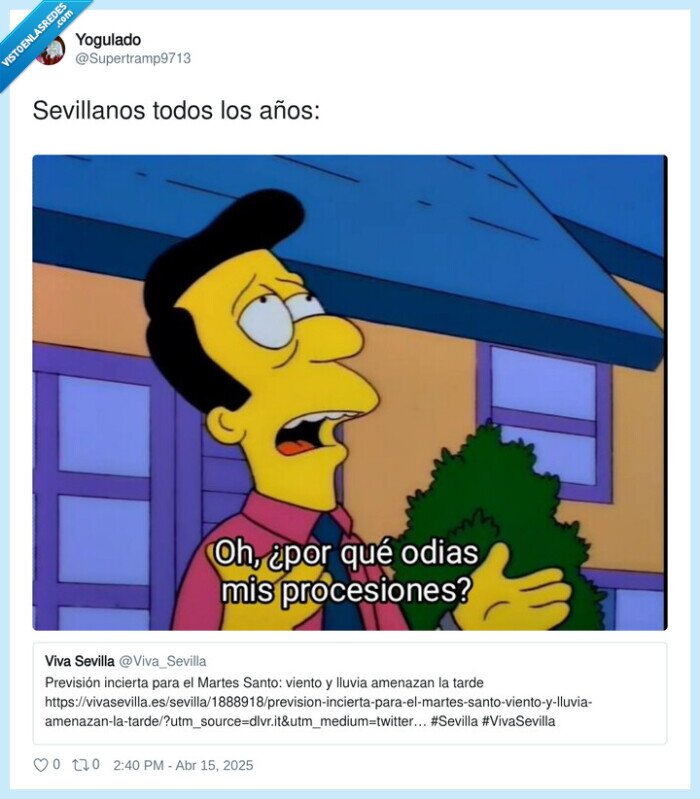Click the like count number
The image size is (700, 799).
(x=56, y=764)
